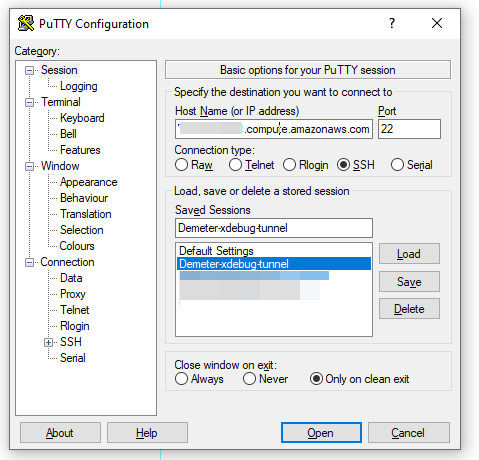This screenshot has width=479, height=460.
Task: Select Demeter-xdebug-tunnel in sessions list
Action: pos(274,264)
